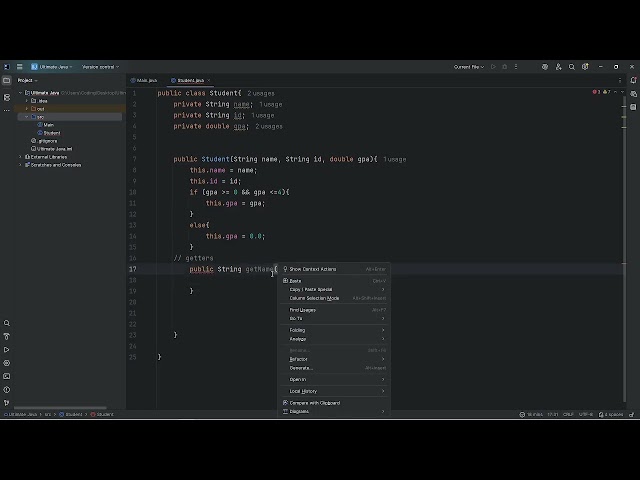Choose Find Usages in context menu
This screenshot has width=640, height=480.
tap(334, 310)
